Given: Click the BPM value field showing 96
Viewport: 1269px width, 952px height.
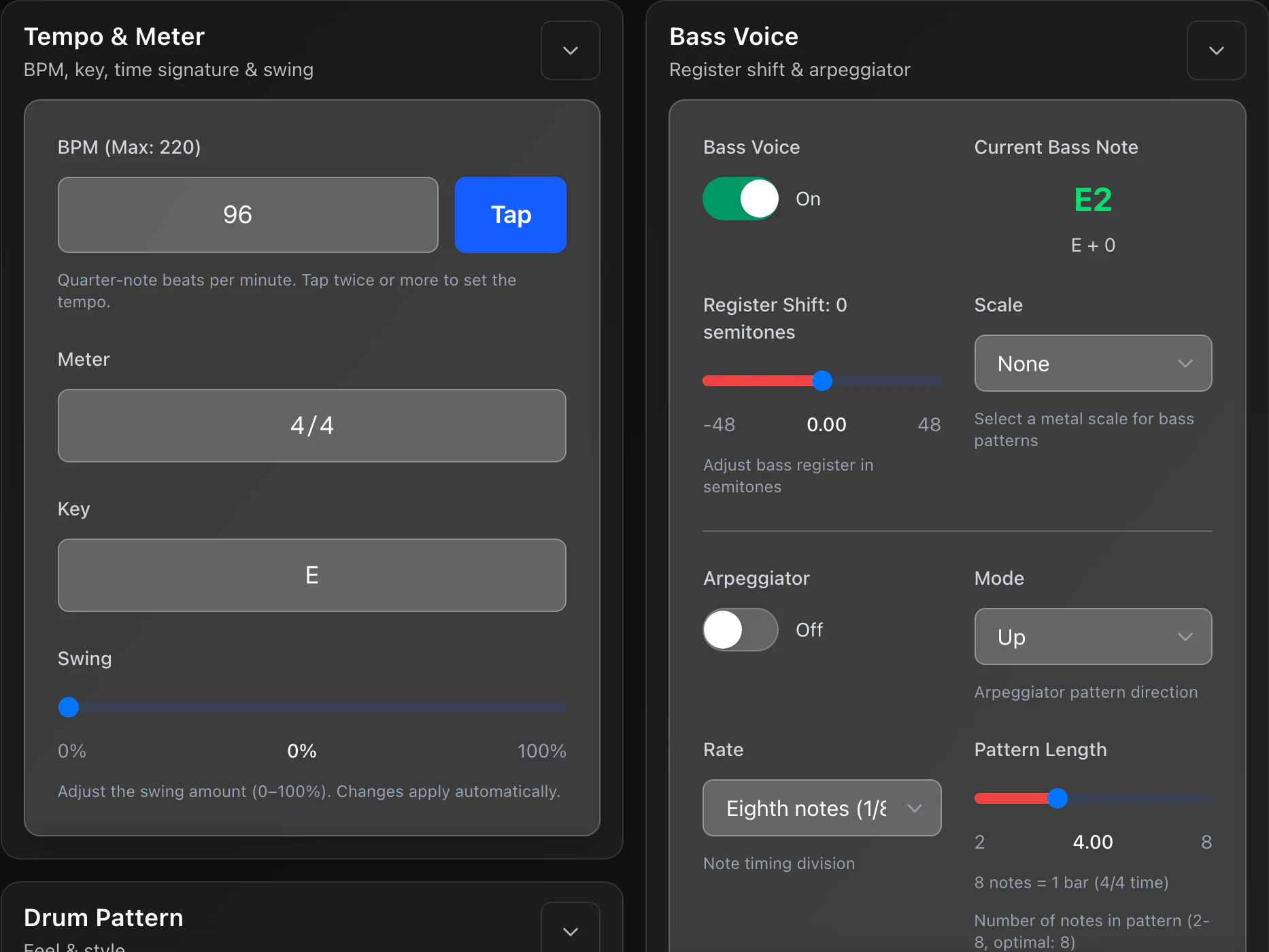Looking at the screenshot, I should pos(248,215).
